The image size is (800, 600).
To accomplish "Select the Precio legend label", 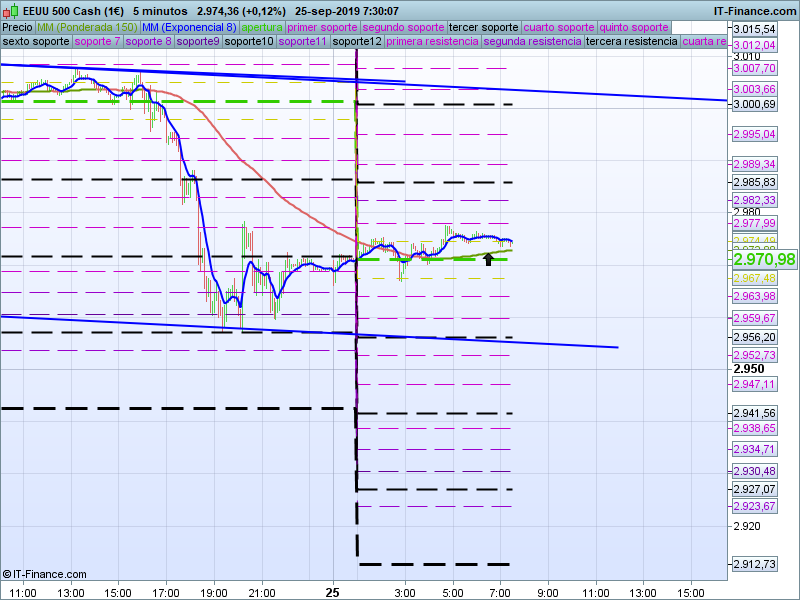I will 17,27.
